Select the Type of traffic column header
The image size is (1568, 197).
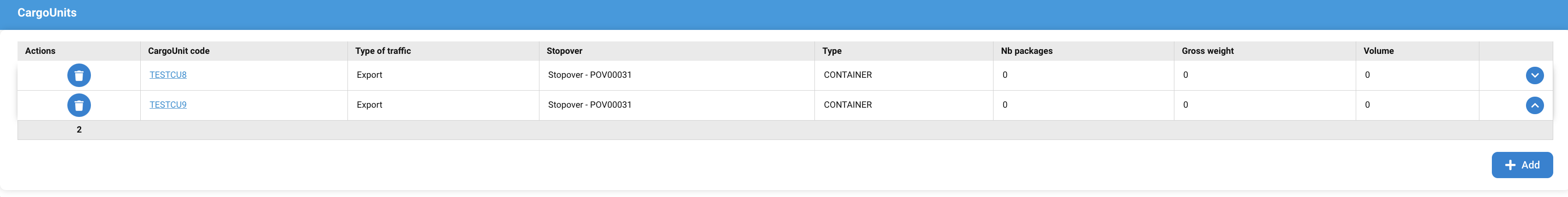click(383, 51)
